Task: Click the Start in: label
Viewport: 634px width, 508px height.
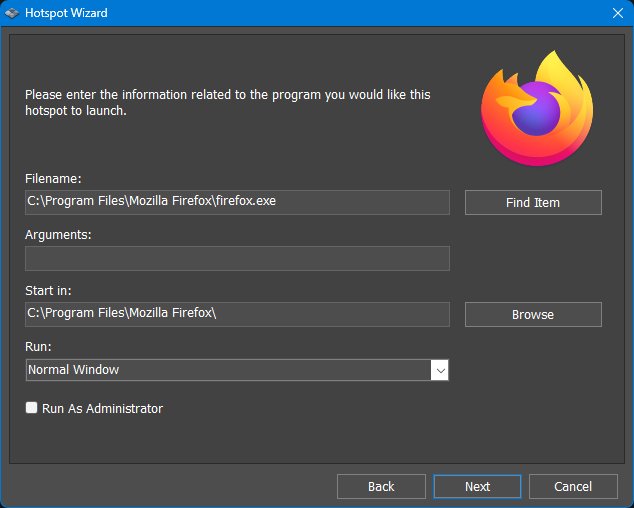Action: click(48, 291)
